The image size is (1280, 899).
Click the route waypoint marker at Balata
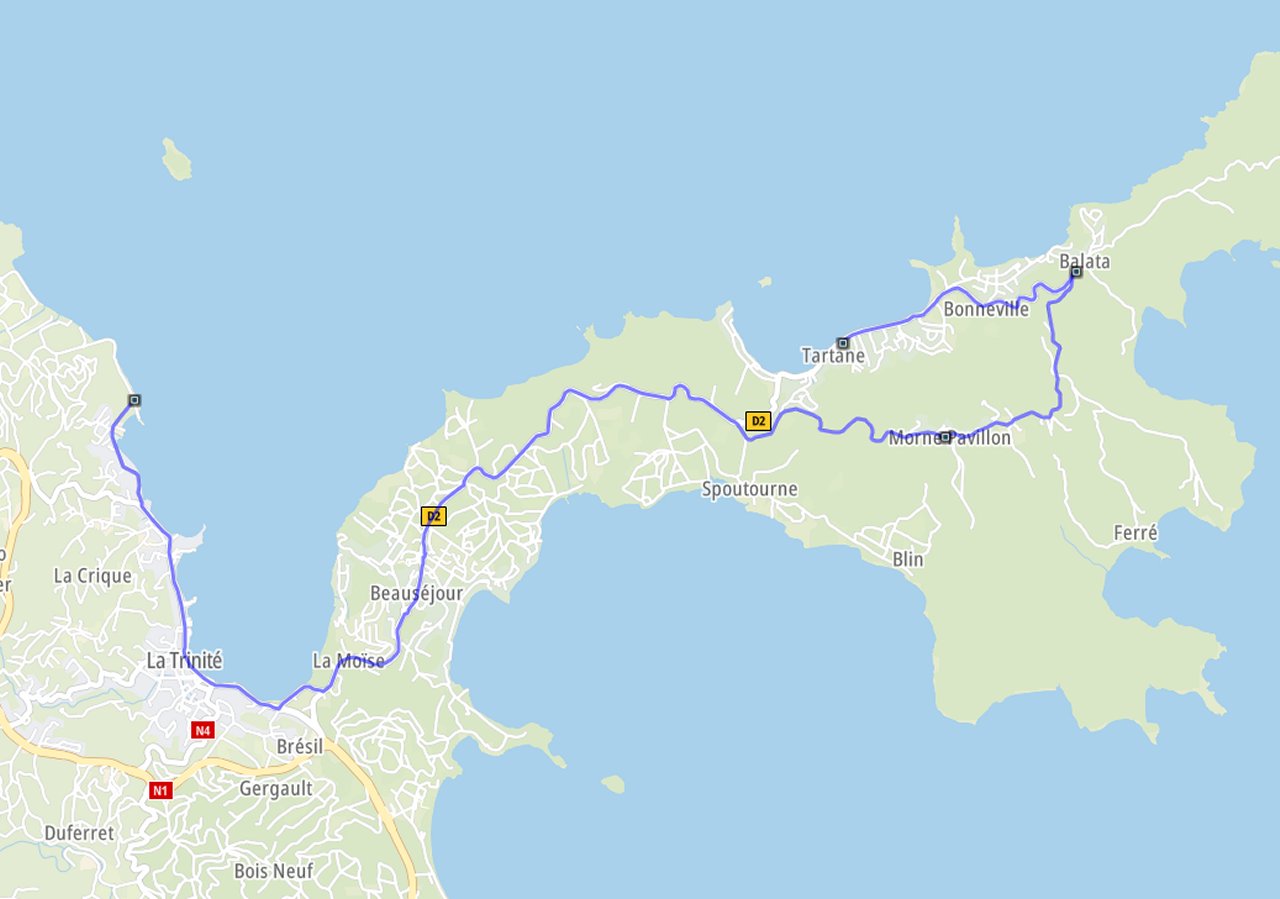pyautogui.click(x=1076, y=271)
